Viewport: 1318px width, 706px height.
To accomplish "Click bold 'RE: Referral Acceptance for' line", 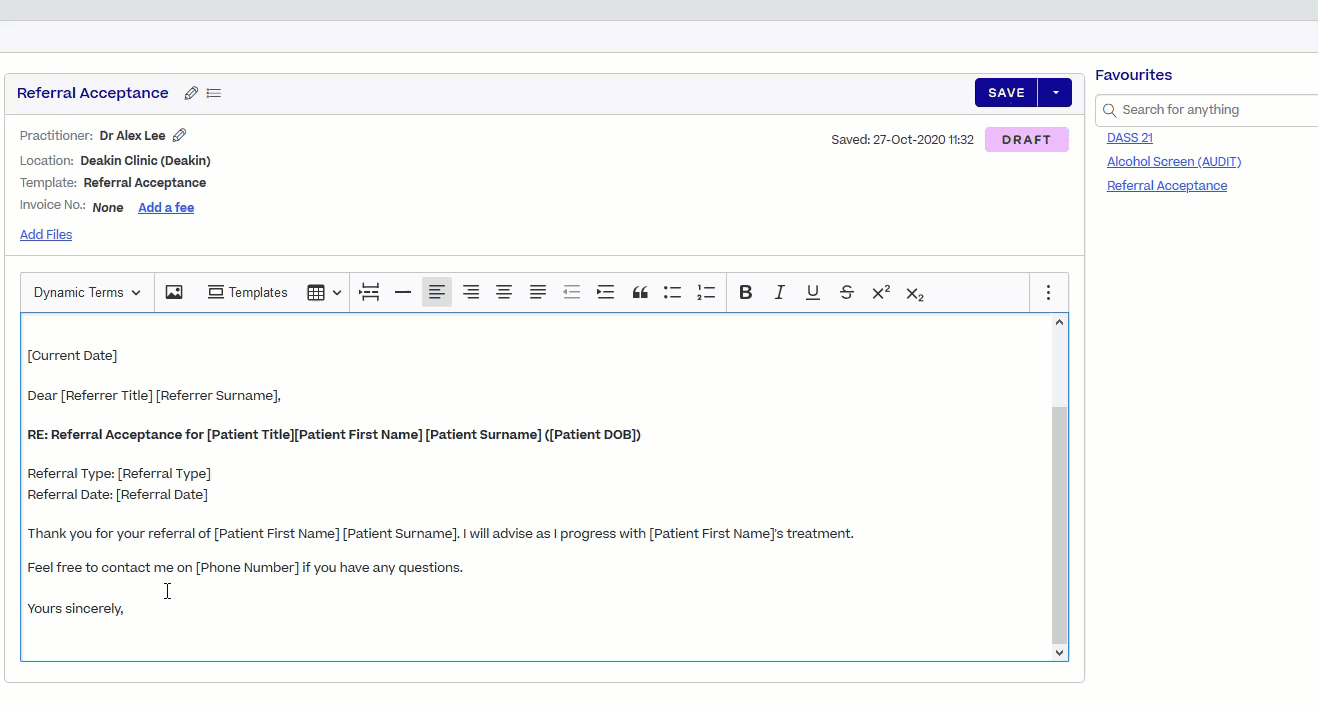I will click(x=334, y=435).
